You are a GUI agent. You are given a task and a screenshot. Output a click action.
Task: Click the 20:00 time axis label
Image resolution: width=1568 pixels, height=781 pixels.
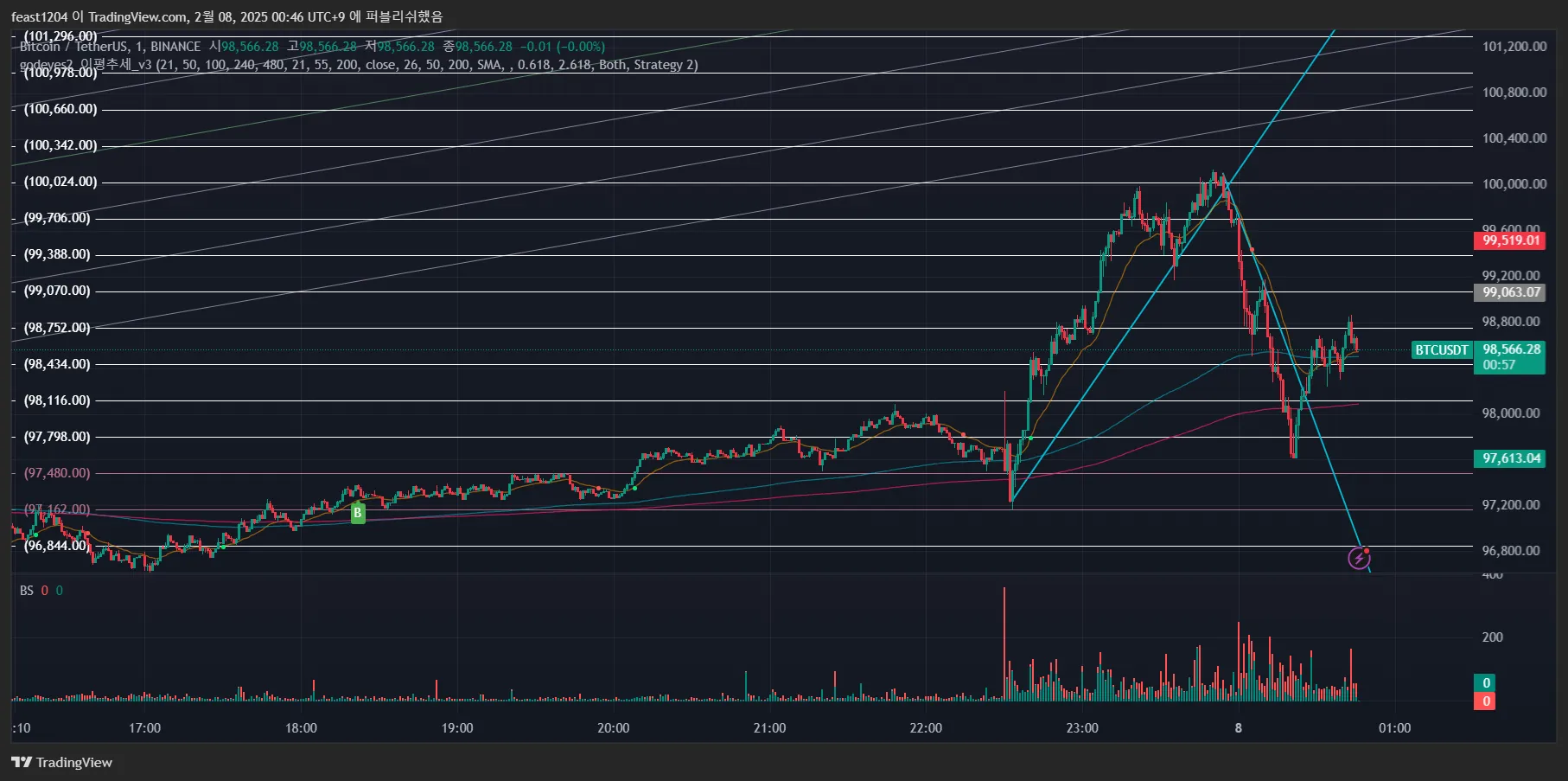(x=613, y=728)
